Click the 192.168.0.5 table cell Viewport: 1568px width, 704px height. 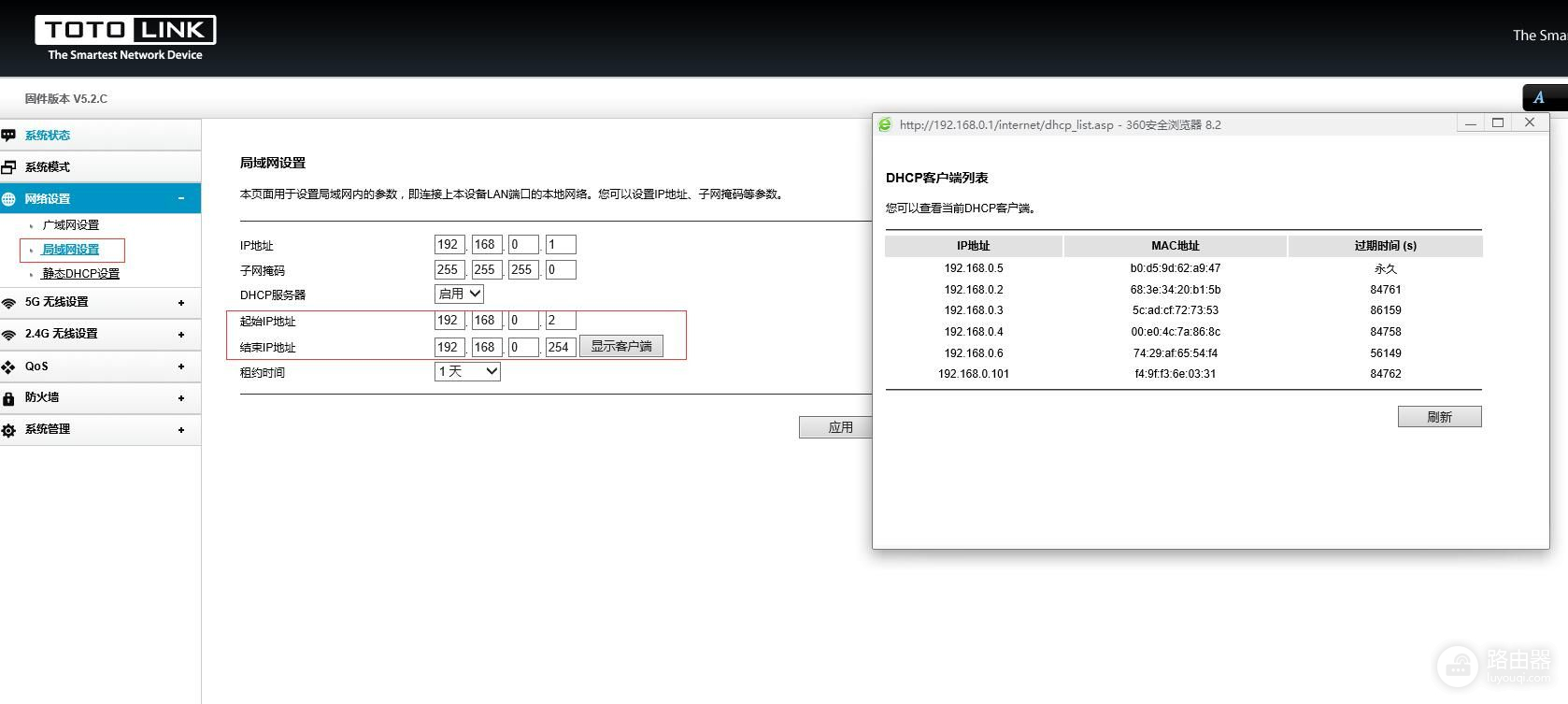(974, 268)
